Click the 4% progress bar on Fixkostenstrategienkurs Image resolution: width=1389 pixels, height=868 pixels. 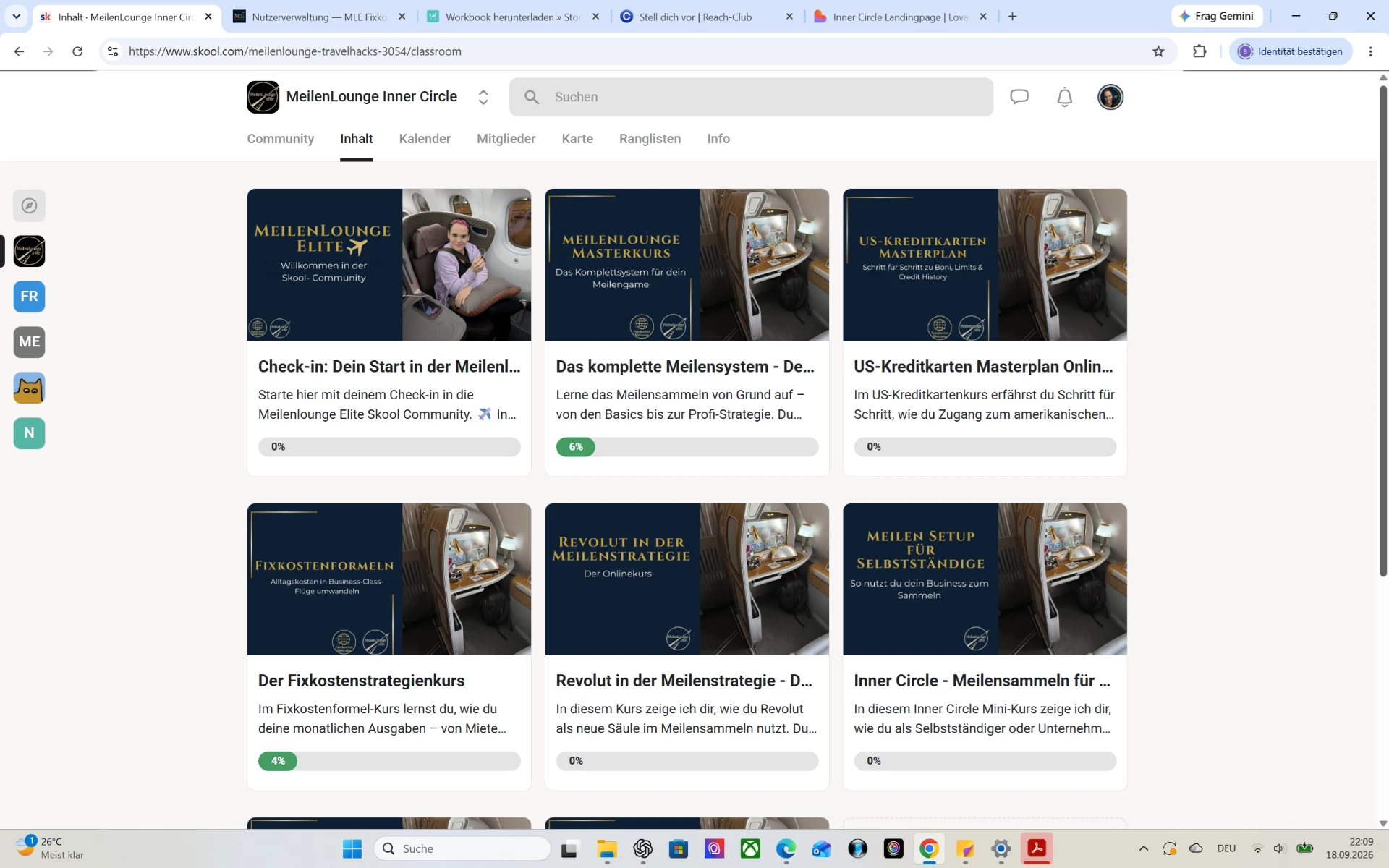pos(389,761)
